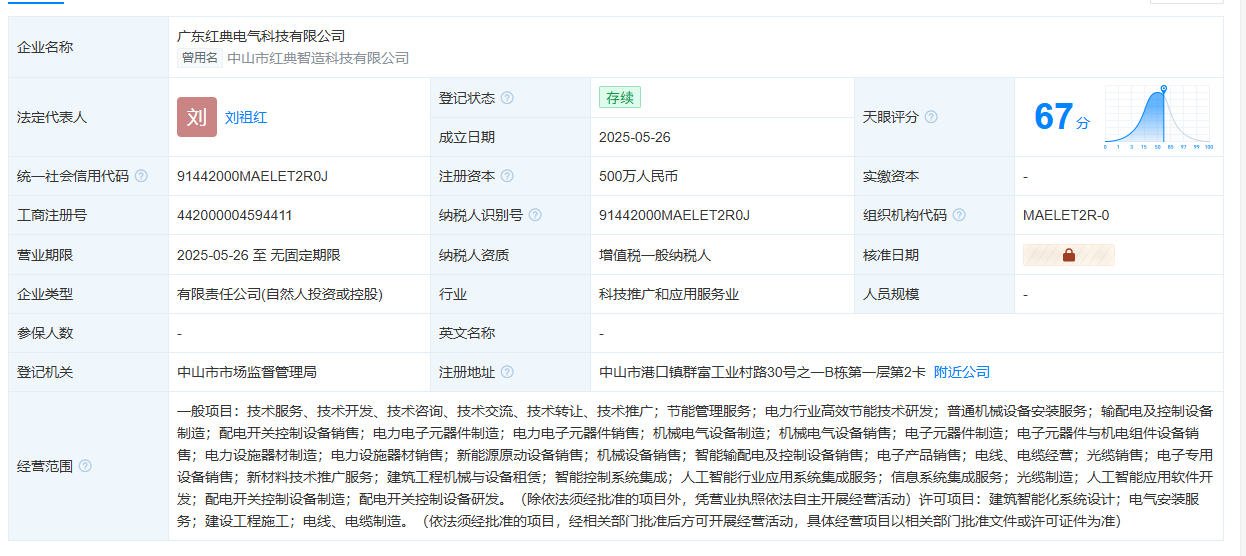
Task: Click the lock icon in 核准日期 row
Action: [1068, 255]
